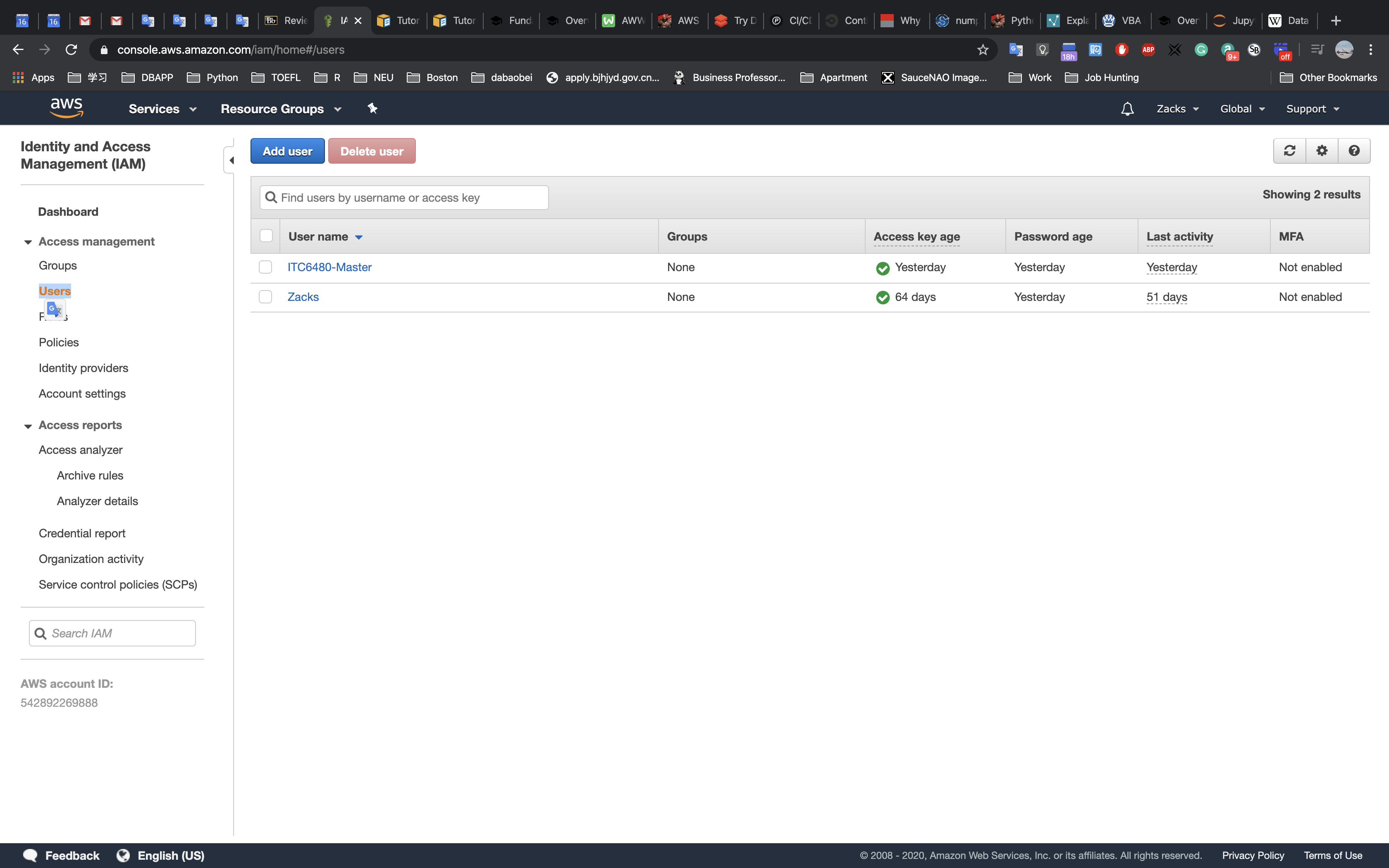Toggle the select-all users checkbox
The image size is (1389, 868).
266,236
